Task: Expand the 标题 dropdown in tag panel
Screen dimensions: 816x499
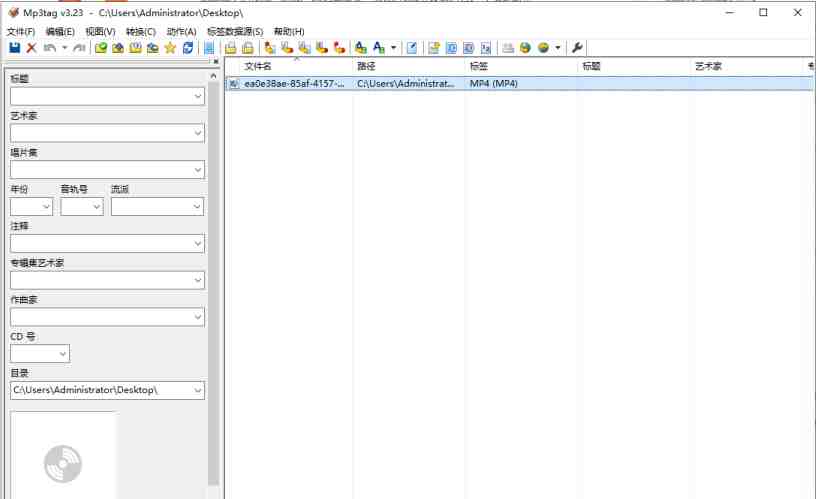Action: pyautogui.click(x=197, y=97)
